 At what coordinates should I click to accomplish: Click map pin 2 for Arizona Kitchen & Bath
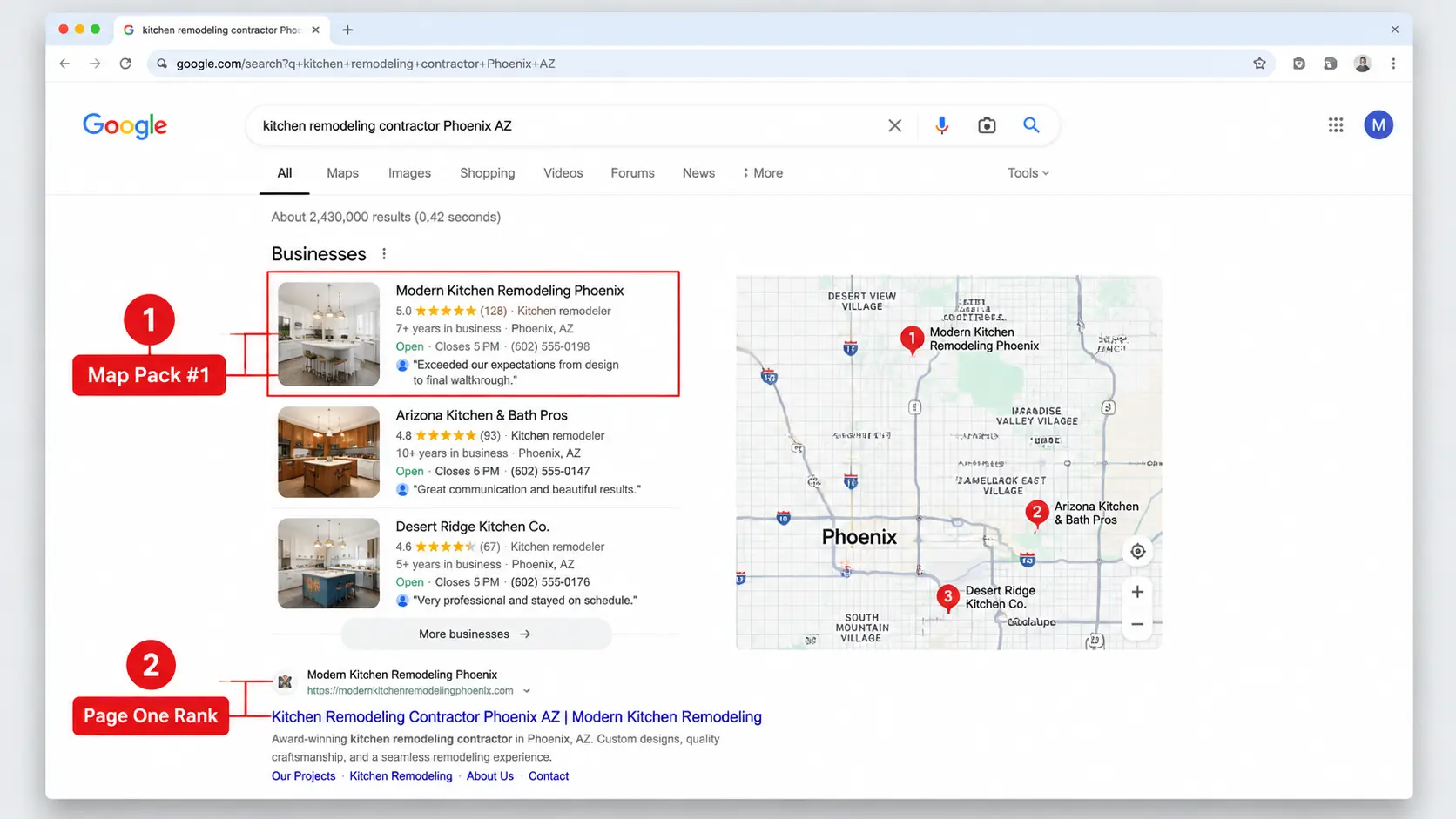(1036, 514)
